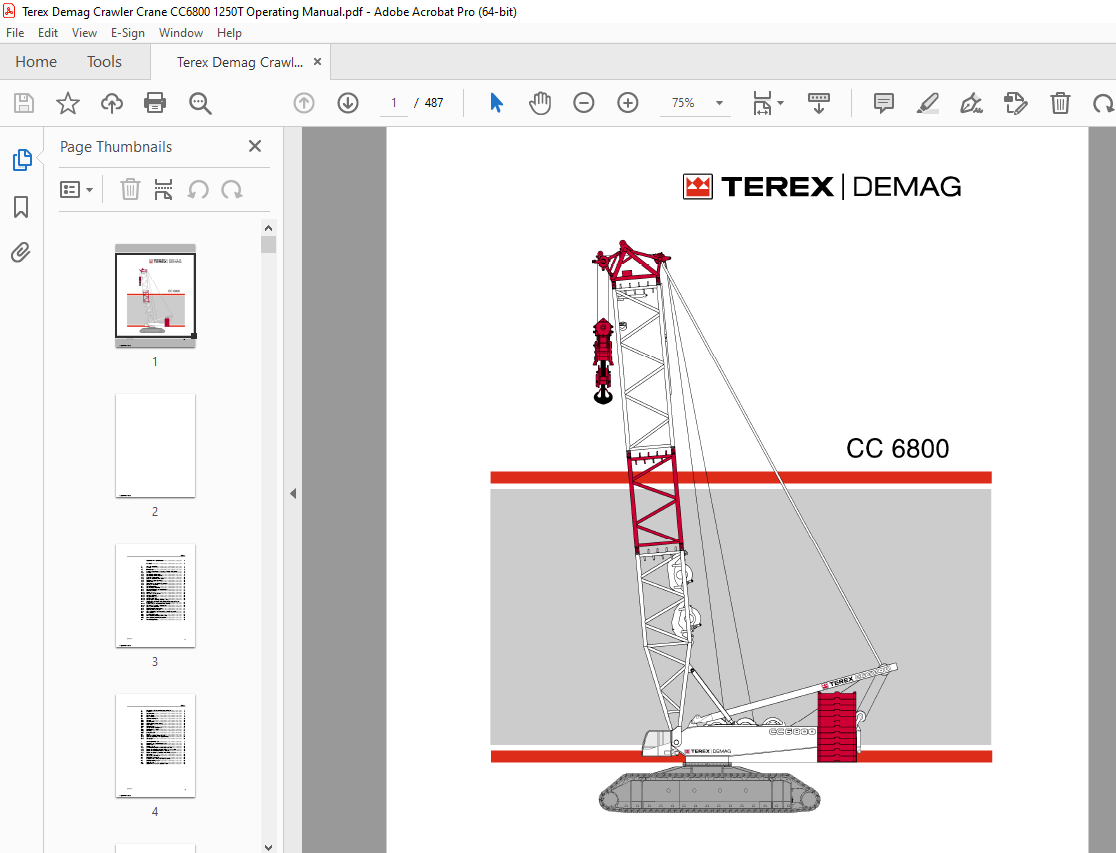1116x853 pixels.
Task: Open Bookmarks sidebar panel
Action: click(21, 207)
